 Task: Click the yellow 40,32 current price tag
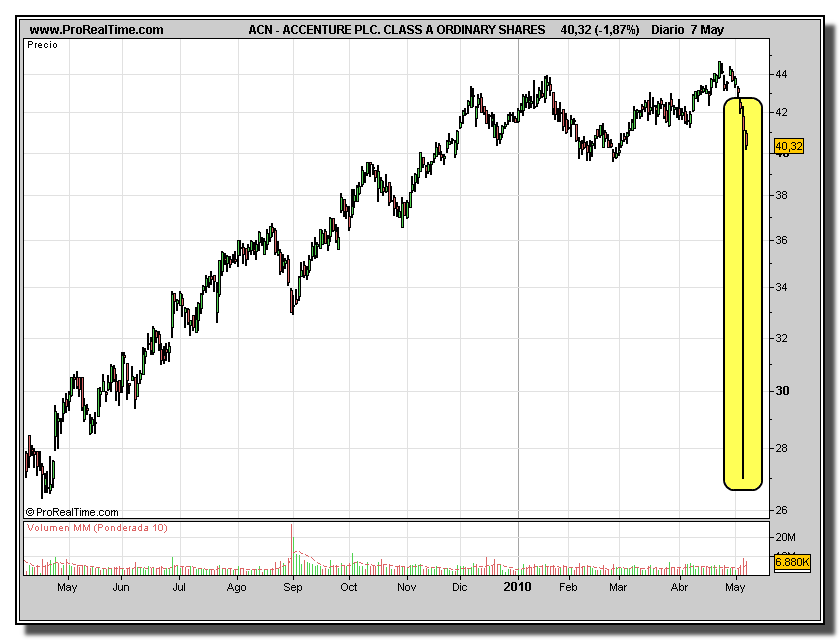[789, 146]
